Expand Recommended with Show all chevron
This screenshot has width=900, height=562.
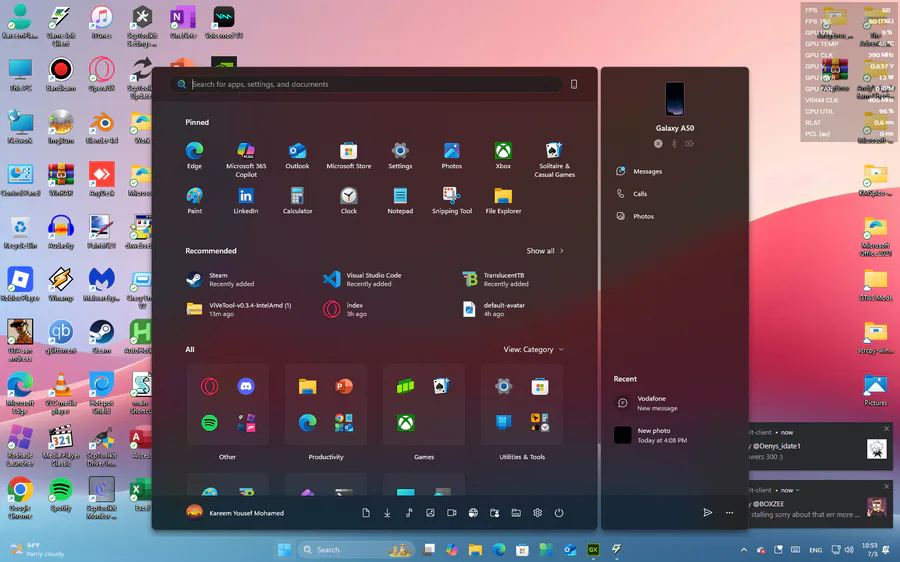545,251
